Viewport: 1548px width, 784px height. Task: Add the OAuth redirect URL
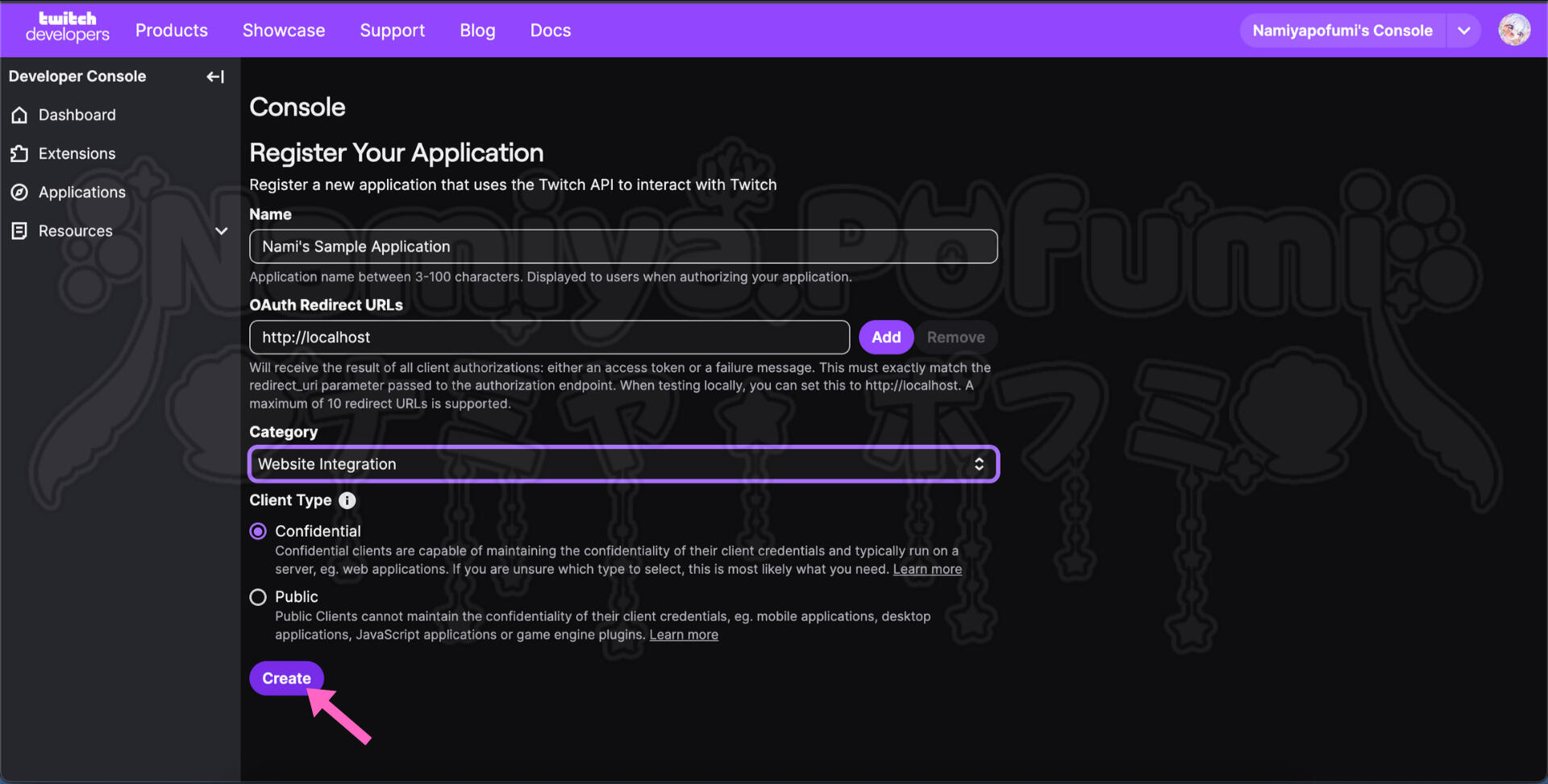pos(885,338)
